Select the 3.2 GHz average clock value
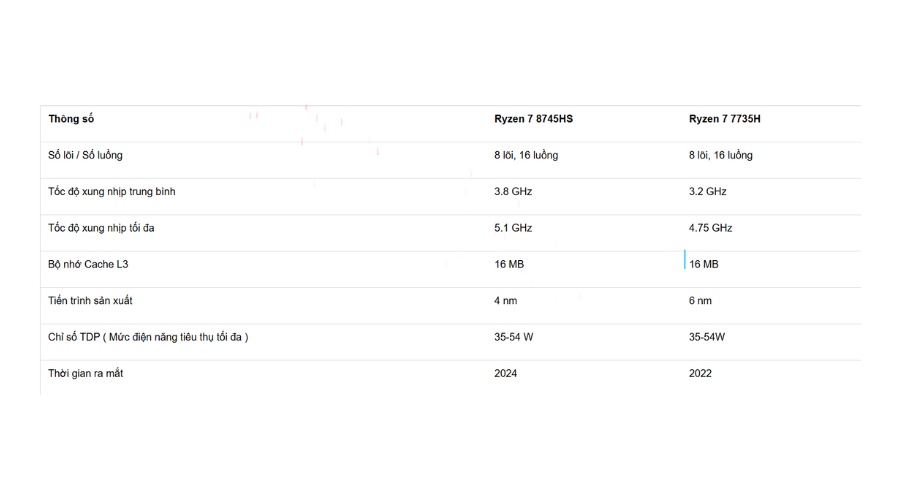Viewport: 900px width, 500px height. point(707,191)
